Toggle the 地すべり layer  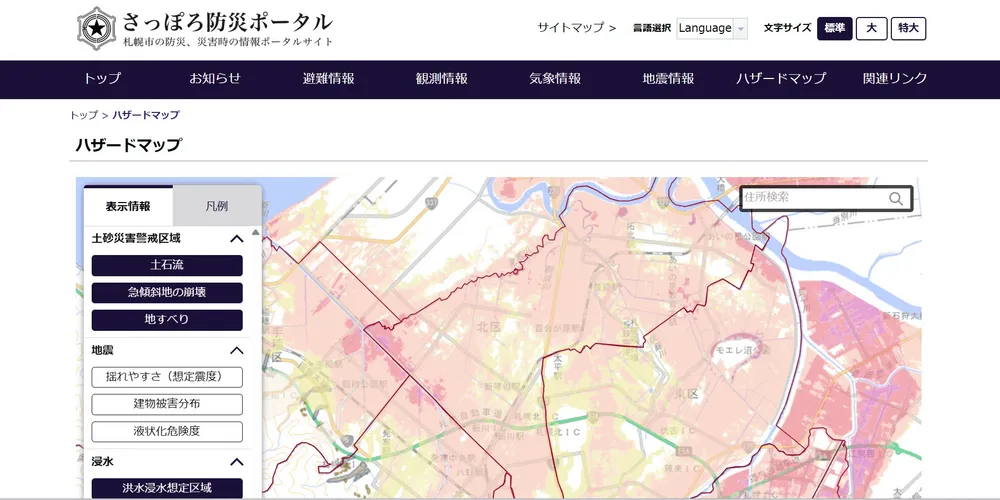167,320
